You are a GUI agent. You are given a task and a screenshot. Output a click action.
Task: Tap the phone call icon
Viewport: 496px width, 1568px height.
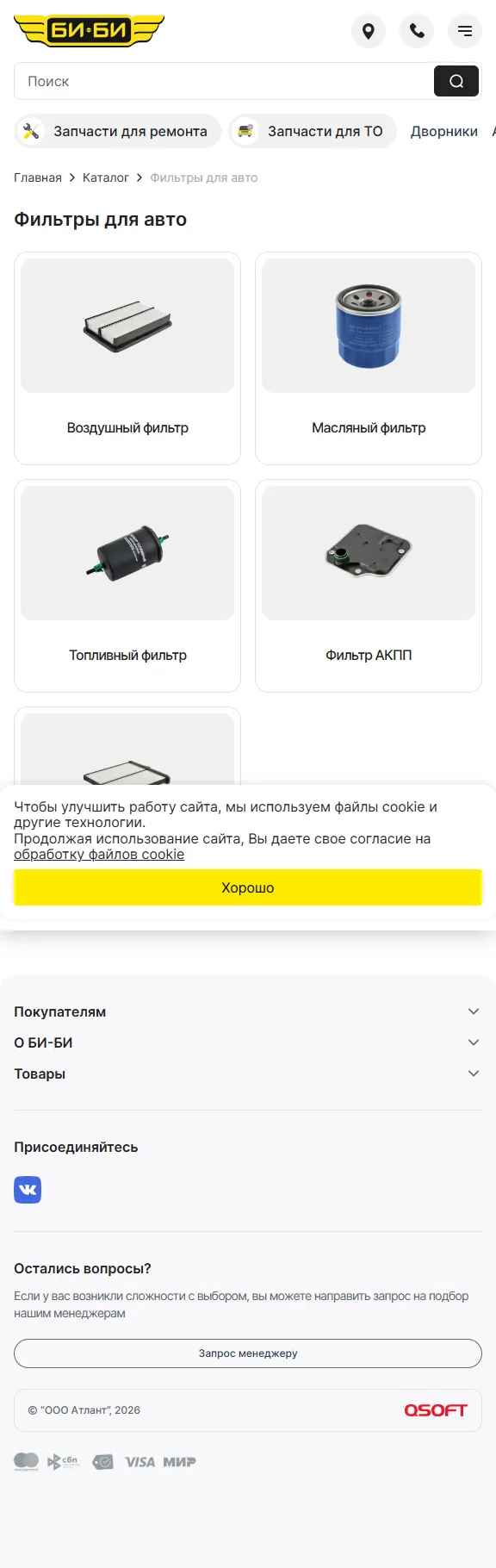[x=417, y=32]
